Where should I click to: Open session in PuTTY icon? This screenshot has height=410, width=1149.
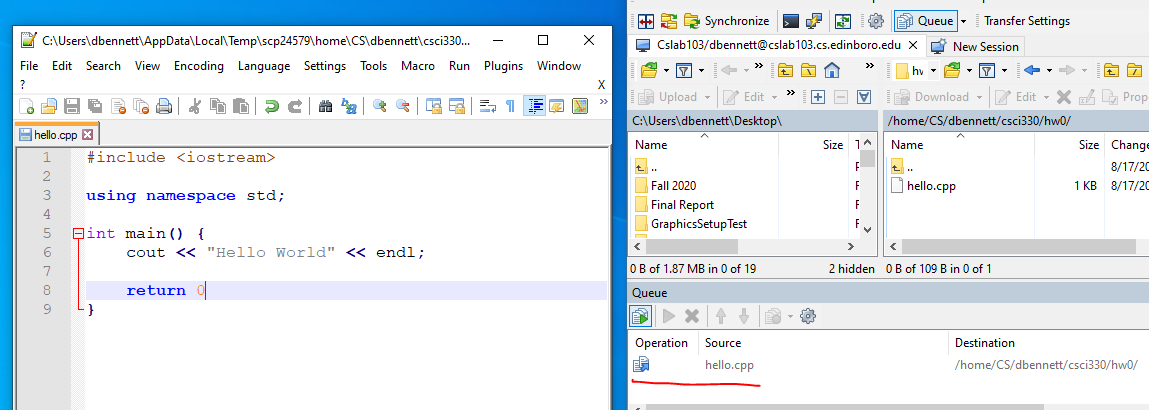click(813, 20)
